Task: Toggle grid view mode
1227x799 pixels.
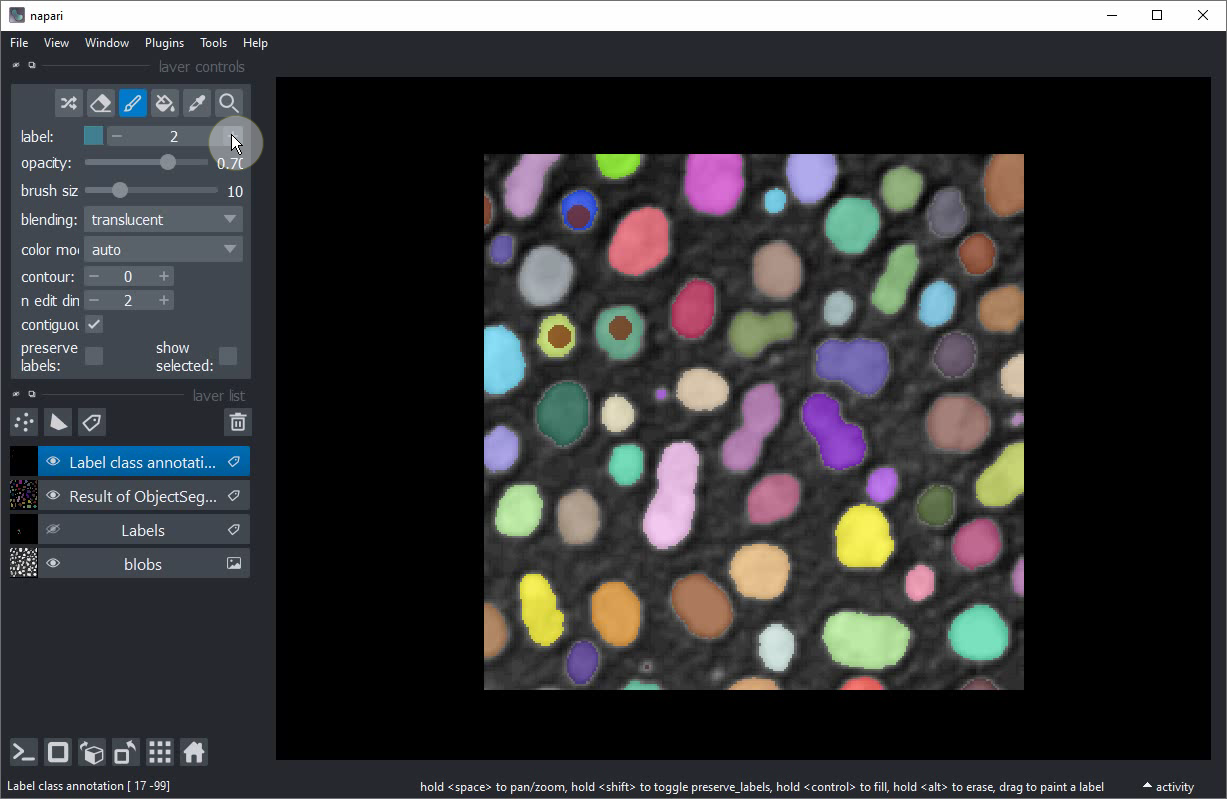Action: pyautogui.click(x=160, y=752)
